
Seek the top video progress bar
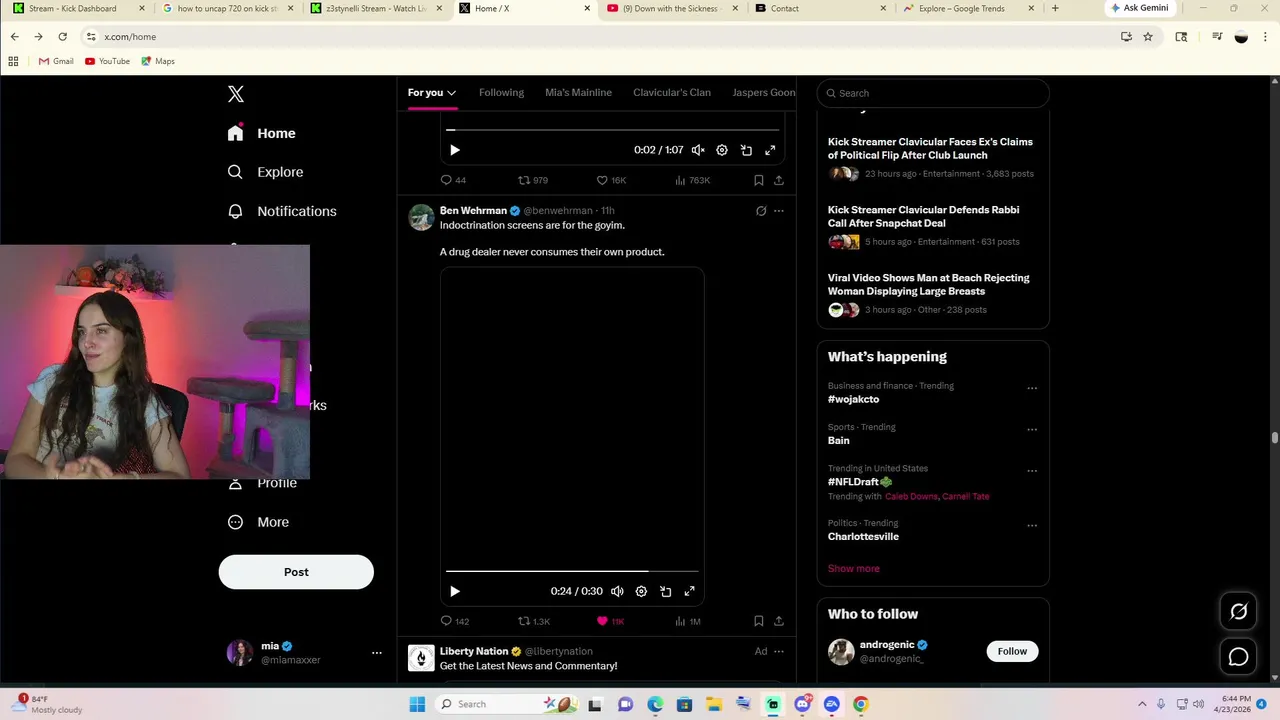[612, 130]
